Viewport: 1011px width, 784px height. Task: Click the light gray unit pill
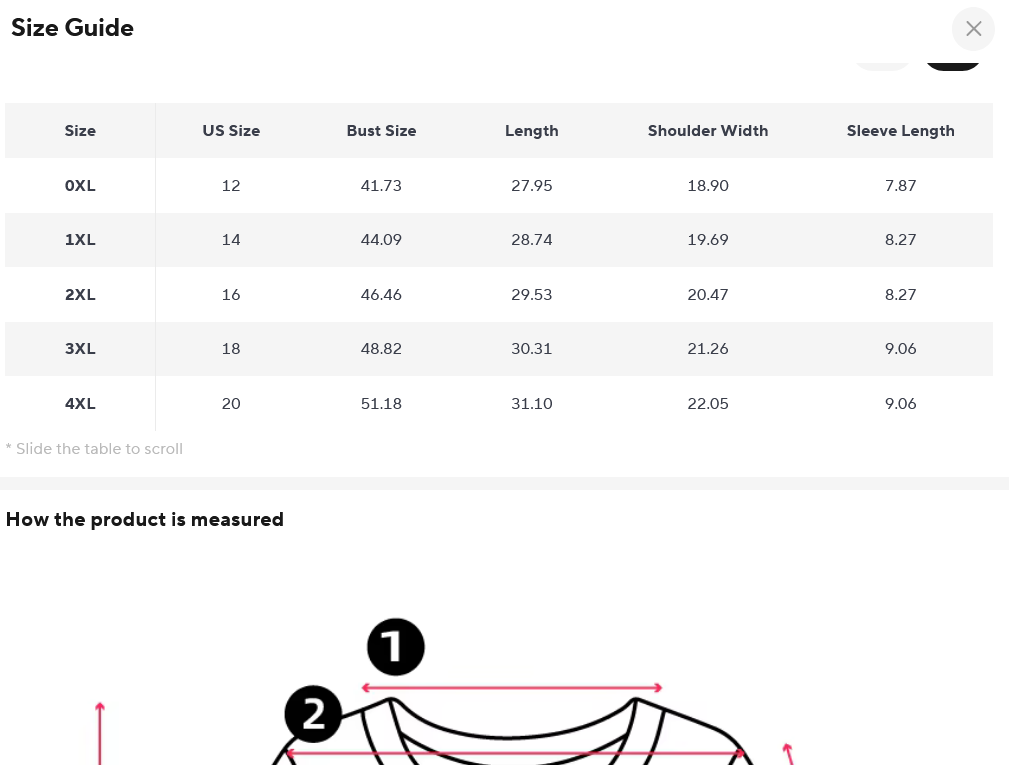[x=883, y=62]
